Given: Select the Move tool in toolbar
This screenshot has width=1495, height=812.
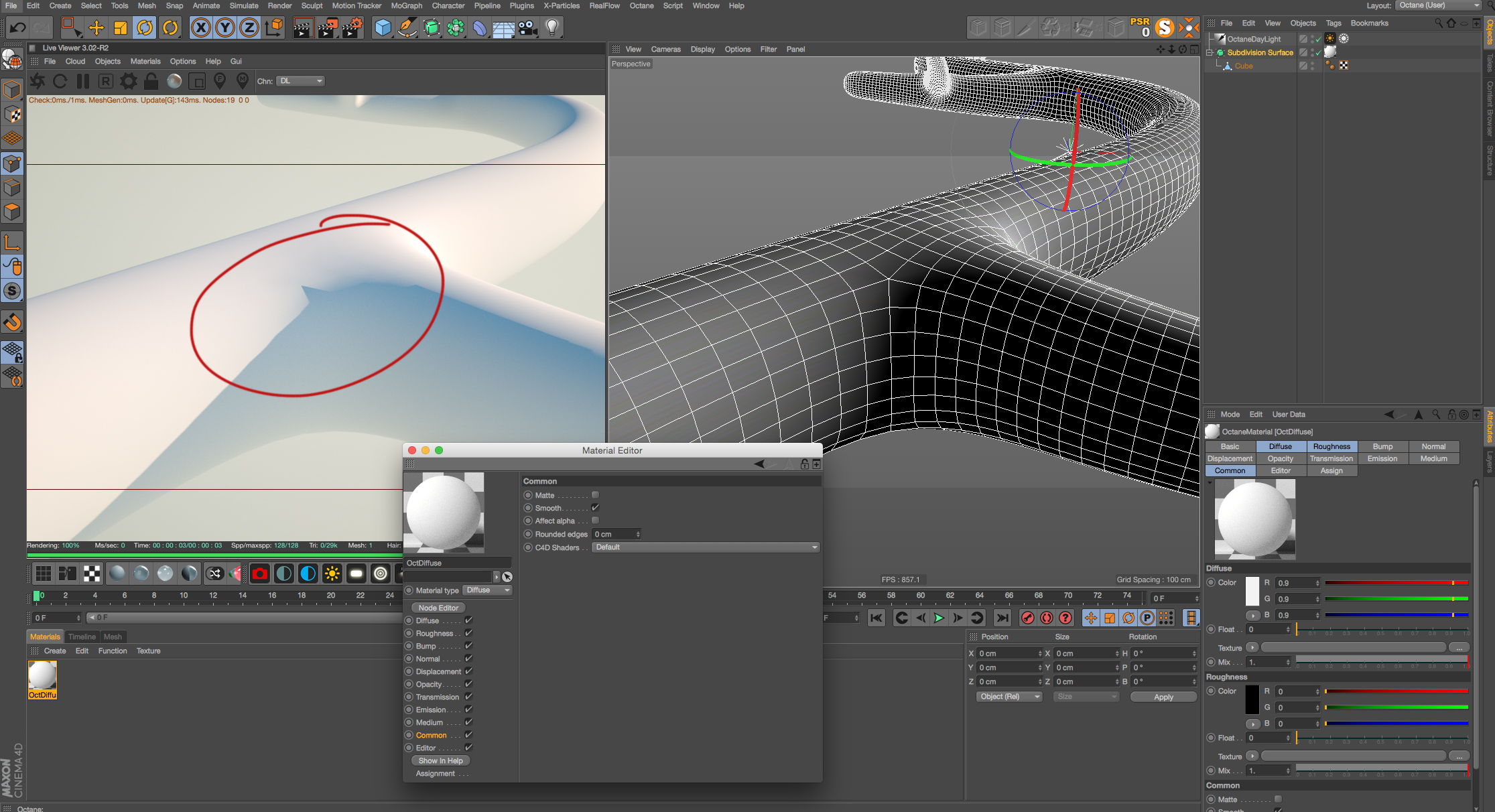Looking at the screenshot, I should (x=96, y=28).
